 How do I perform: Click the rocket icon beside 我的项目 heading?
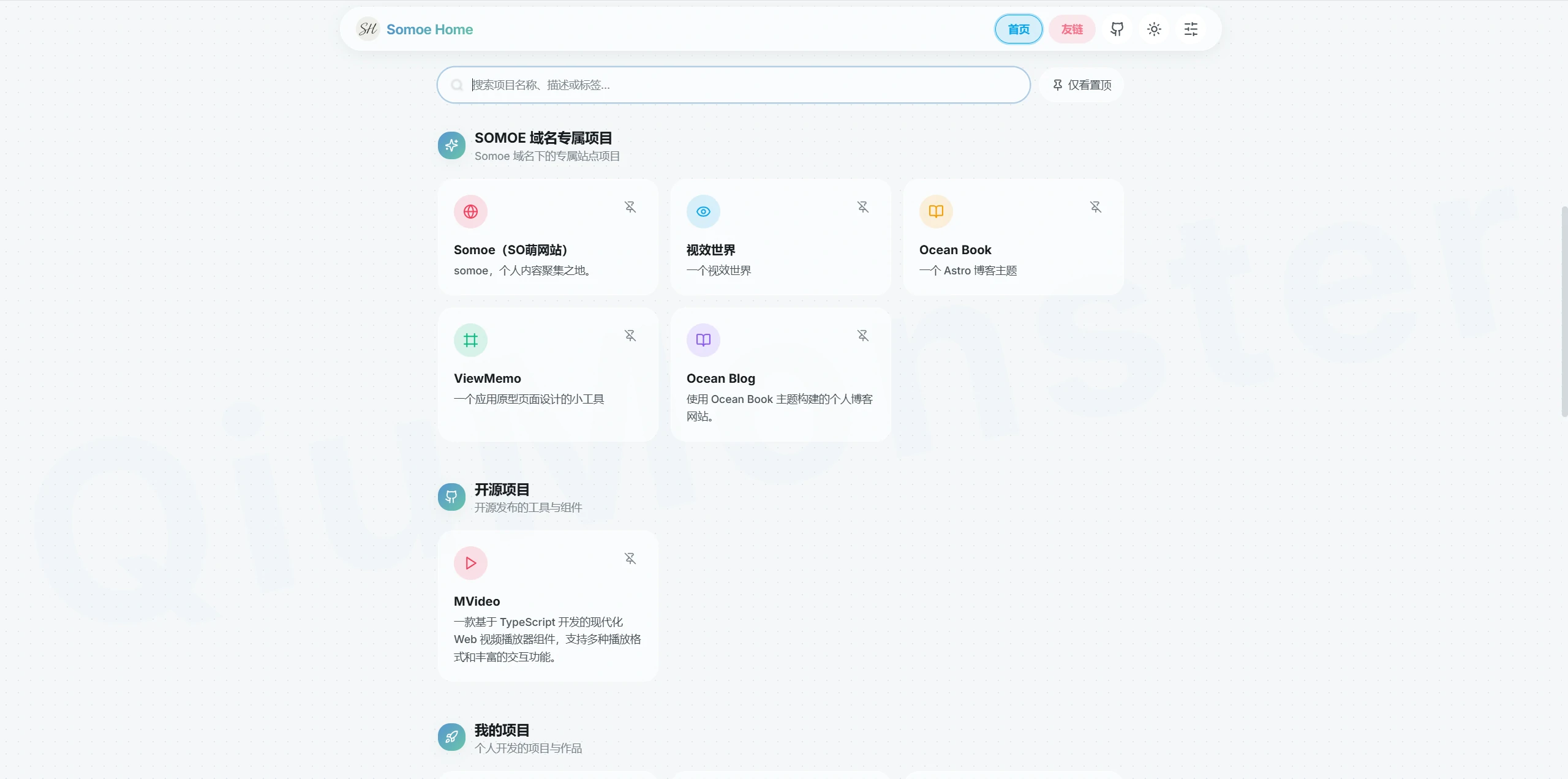click(x=451, y=737)
